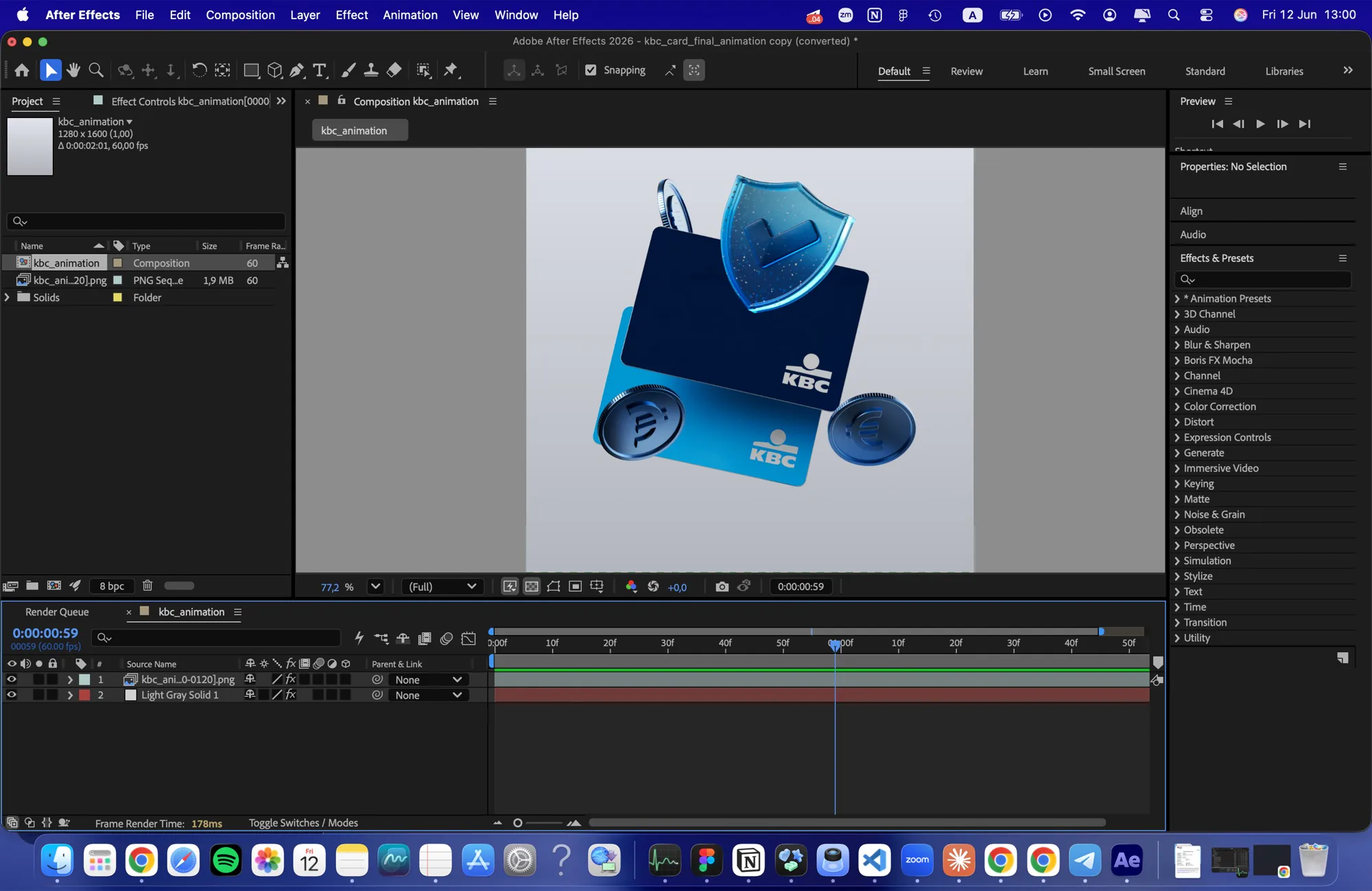Click the Effects & Presets search field
This screenshot has width=1372, height=891.
tap(1262, 279)
